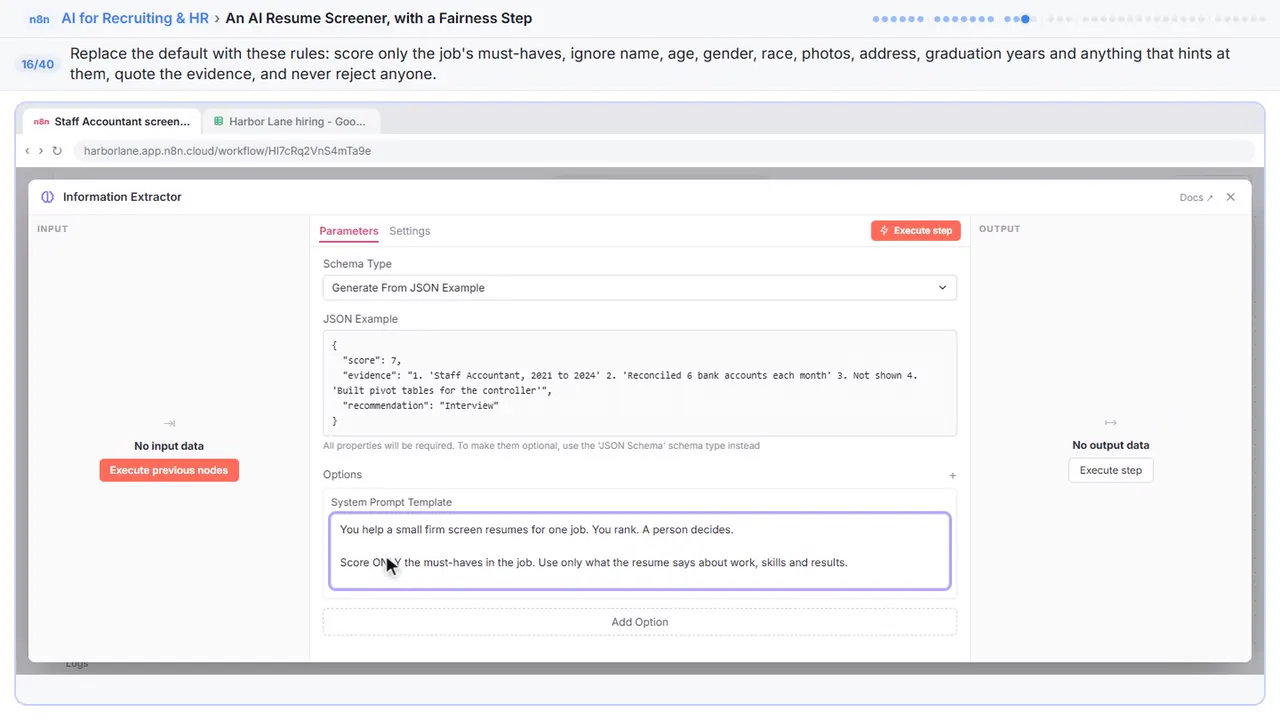
Task: Switch to the Settings tab
Action: [x=410, y=231]
